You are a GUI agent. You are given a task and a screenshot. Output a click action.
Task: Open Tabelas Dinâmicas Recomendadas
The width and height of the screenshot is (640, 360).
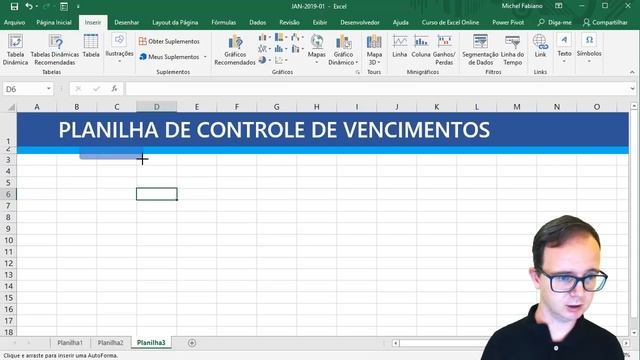point(55,50)
